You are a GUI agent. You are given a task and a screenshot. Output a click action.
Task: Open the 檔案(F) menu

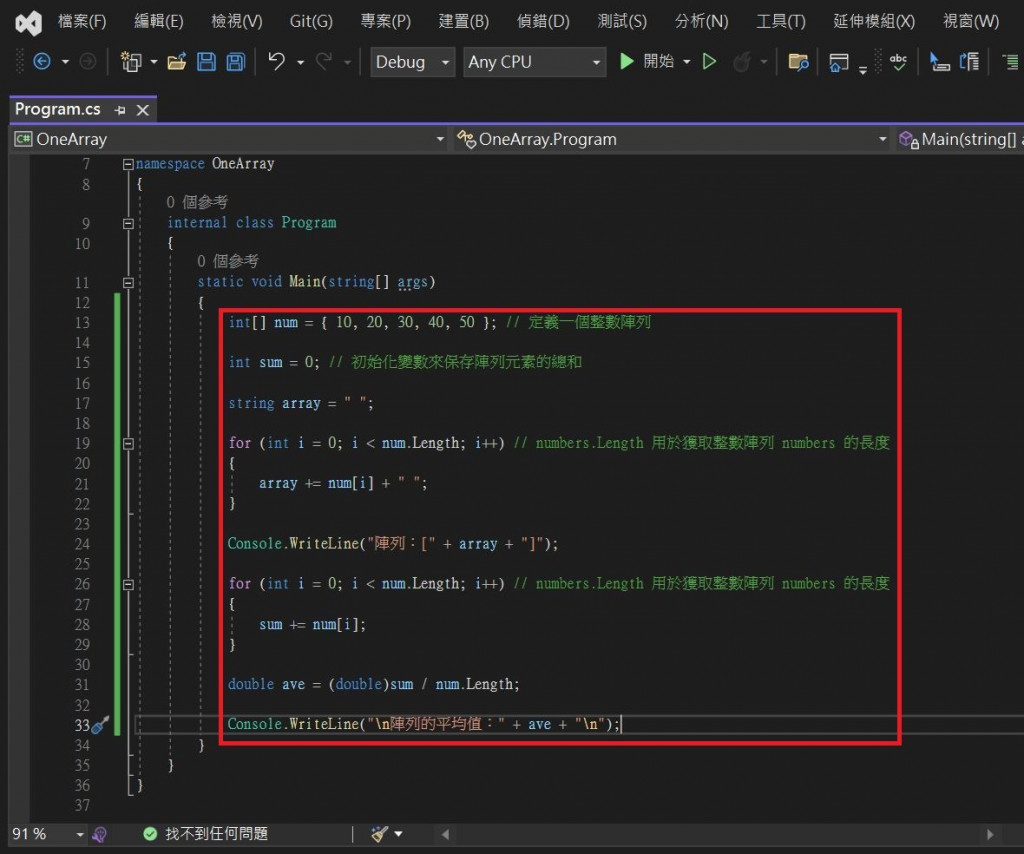tap(82, 22)
